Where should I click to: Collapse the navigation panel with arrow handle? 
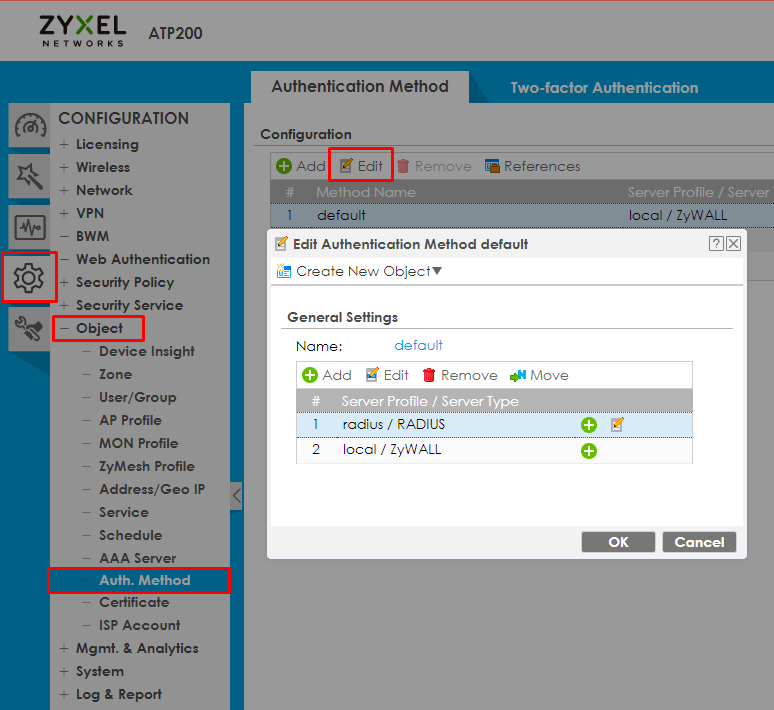click(x=236, y=496)
